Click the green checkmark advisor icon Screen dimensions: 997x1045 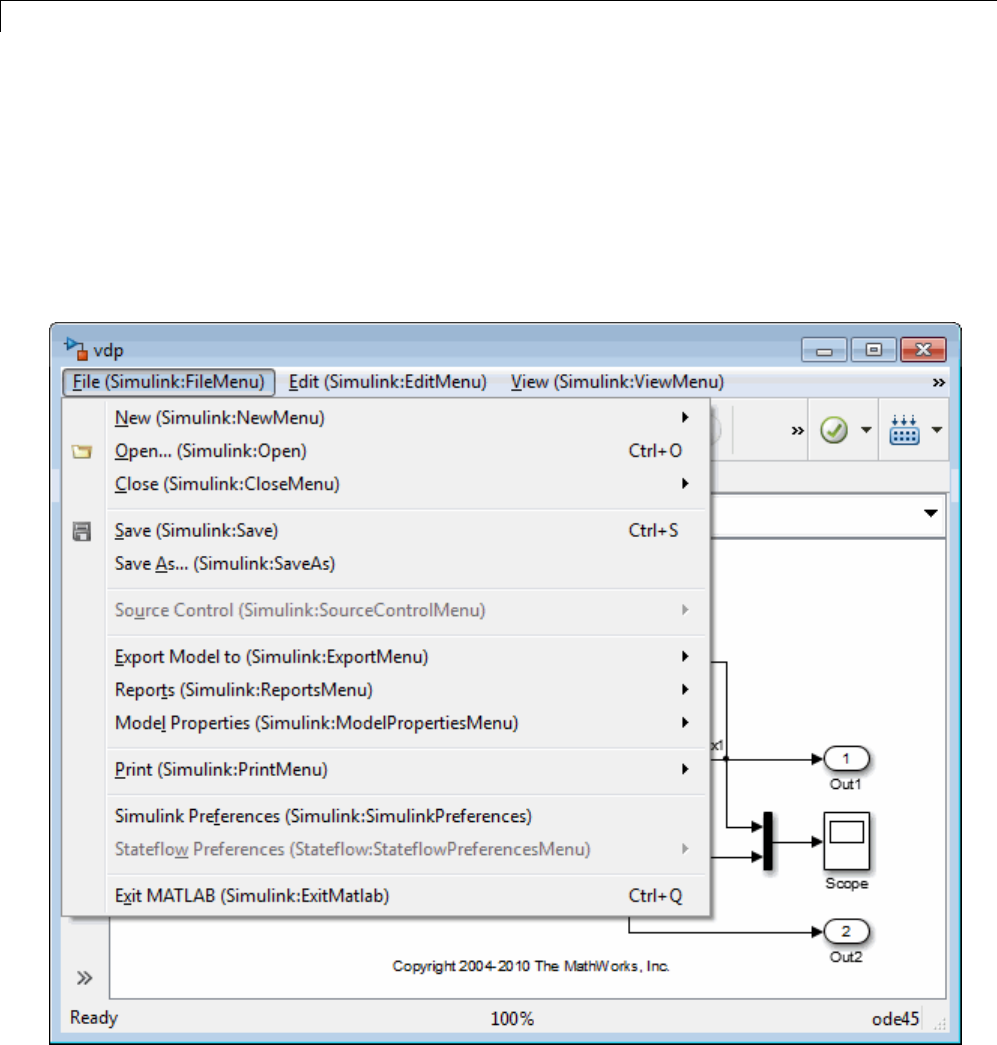pyautogui.click(x=834, y=430)
